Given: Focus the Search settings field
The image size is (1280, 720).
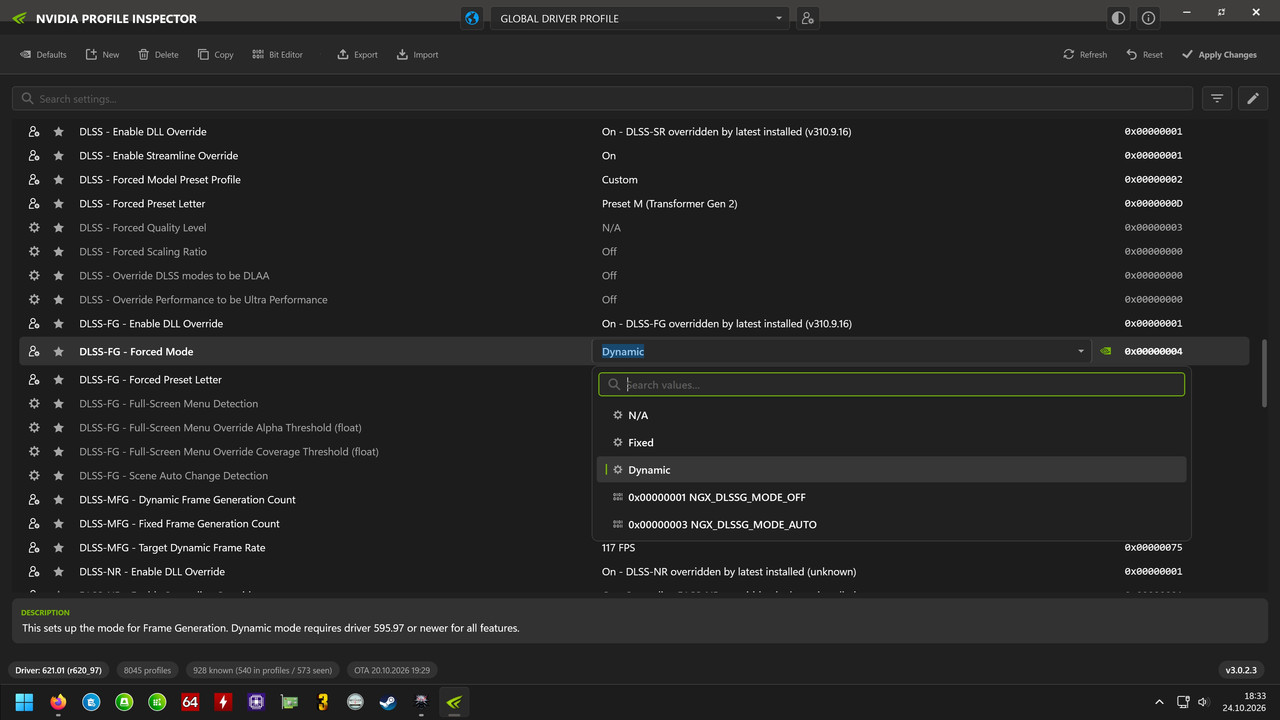Looking at the screenshot, I should point(602,98).
